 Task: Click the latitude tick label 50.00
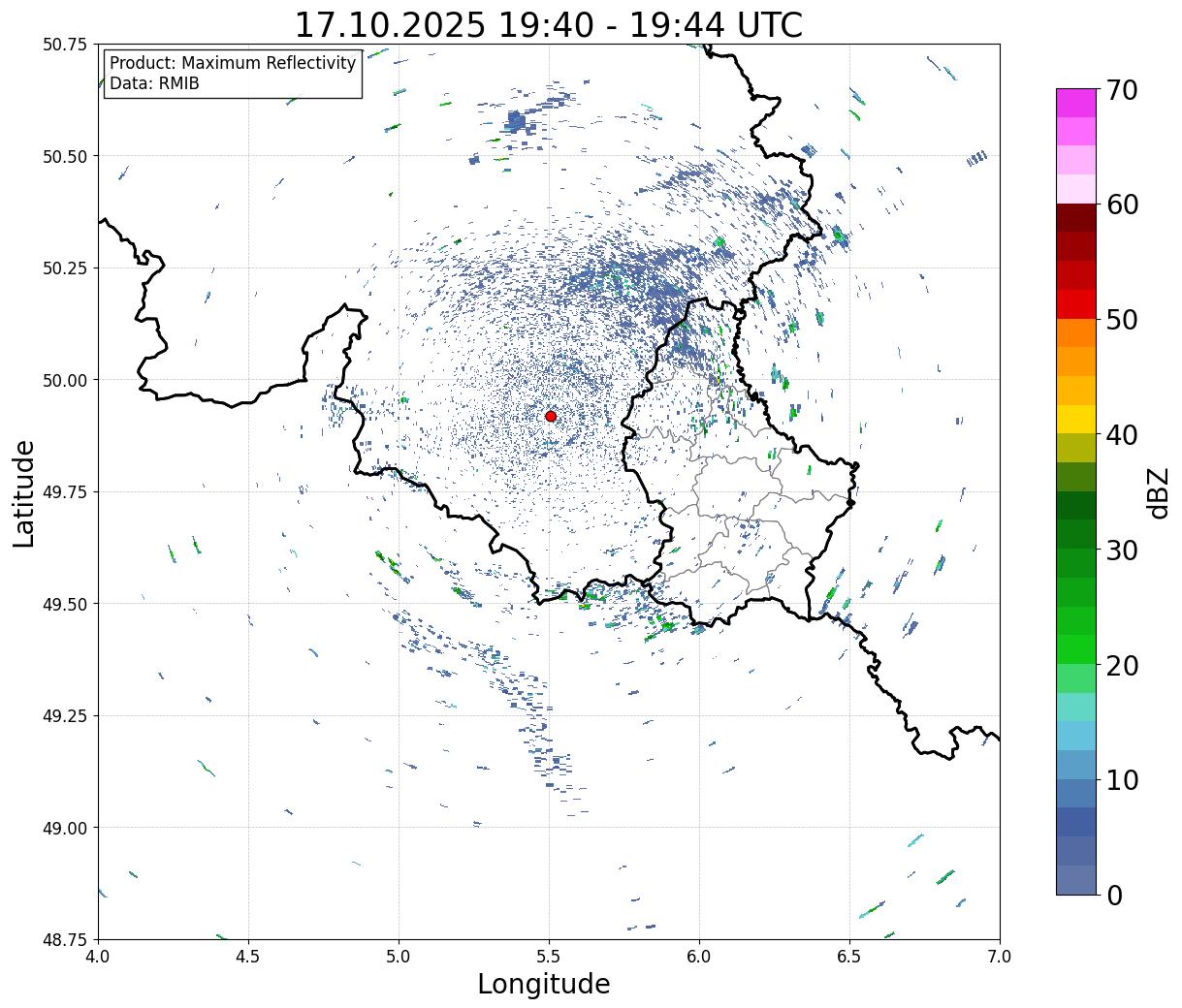coord(65,380)
